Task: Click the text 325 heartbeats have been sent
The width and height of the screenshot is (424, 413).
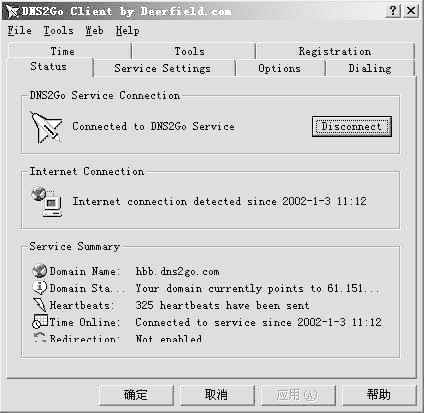Action: point(222,305)
